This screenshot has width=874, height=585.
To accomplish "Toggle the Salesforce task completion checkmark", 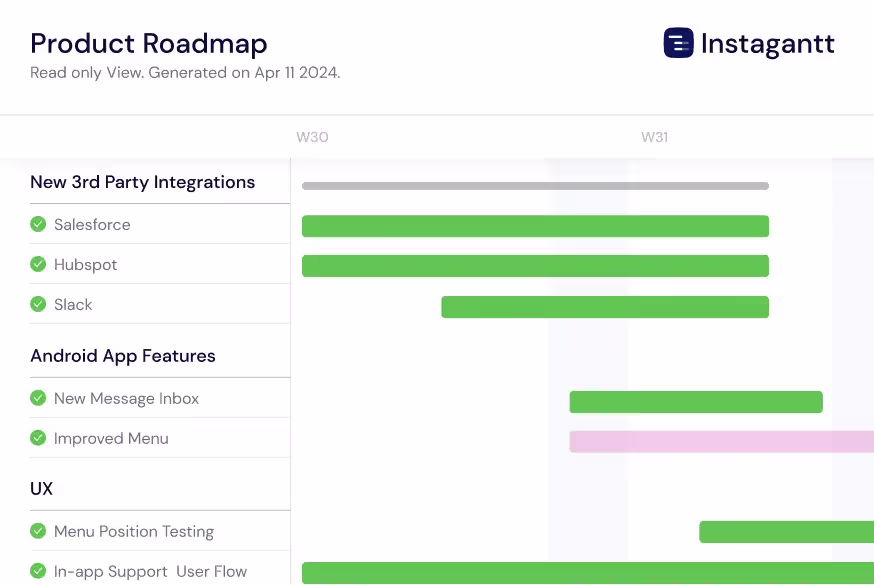I will coord(38,224).
